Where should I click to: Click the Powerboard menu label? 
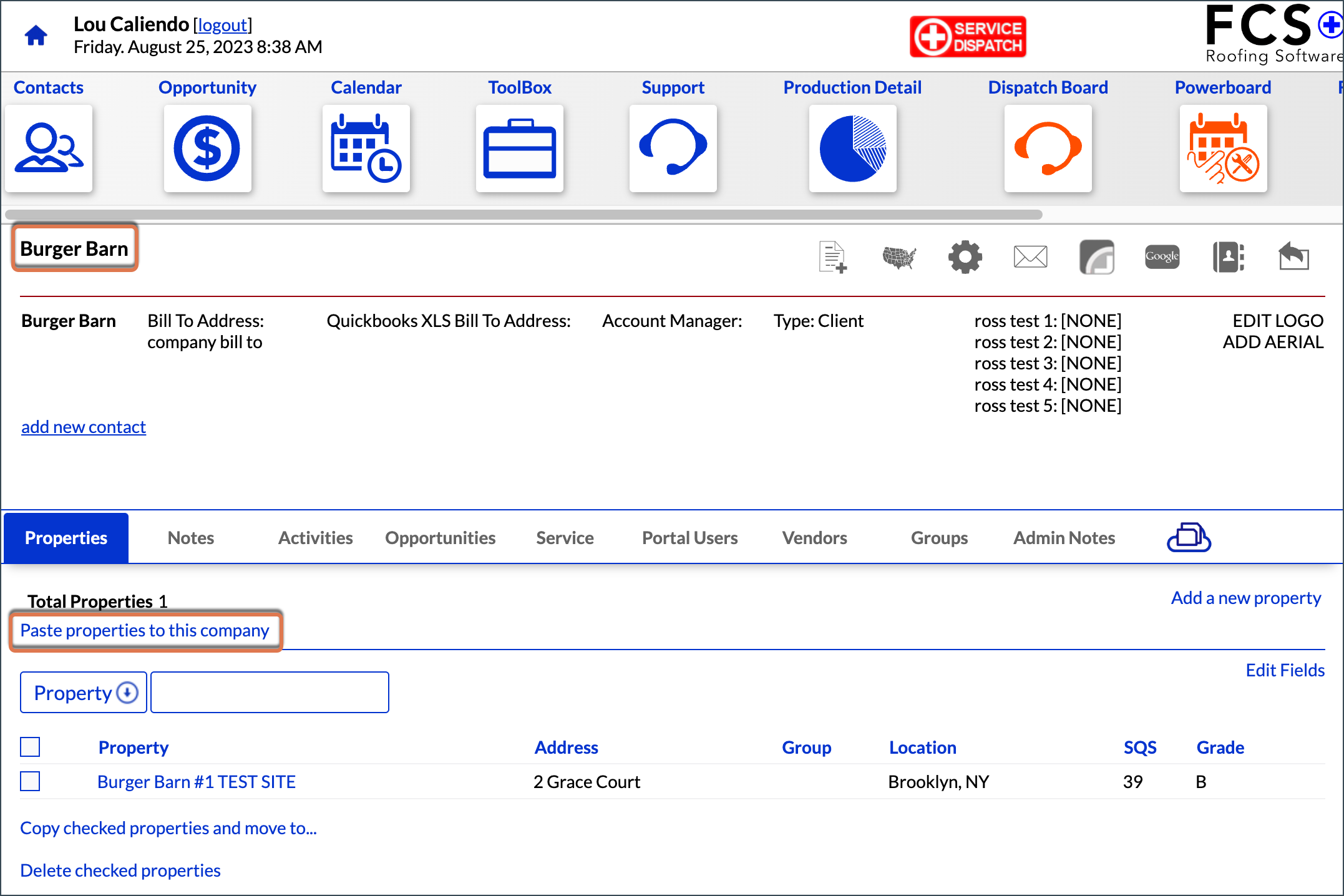click(x=1223, y=87)
